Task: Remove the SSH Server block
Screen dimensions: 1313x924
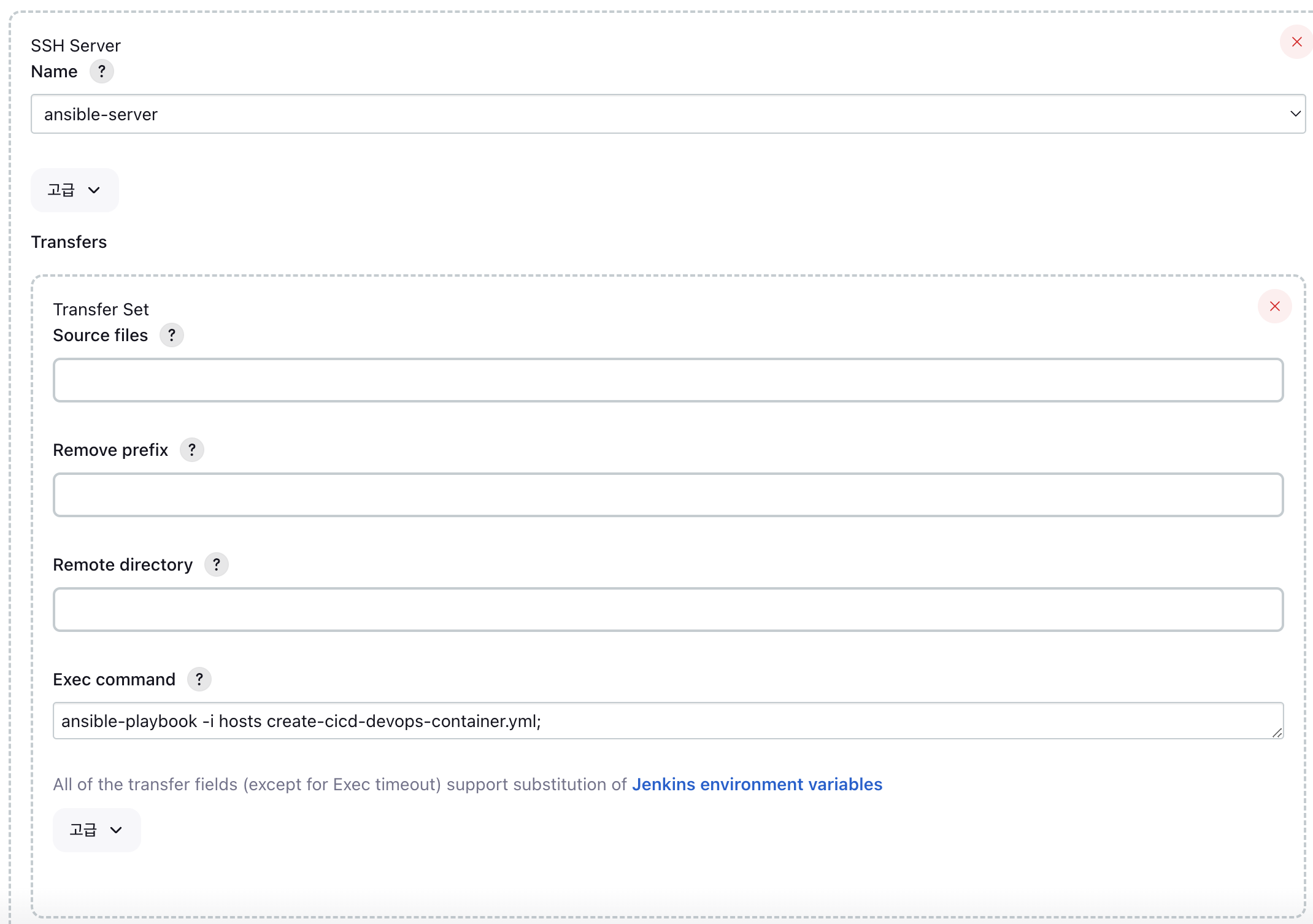Action: pyautogui.click(x=1296, y=42)
